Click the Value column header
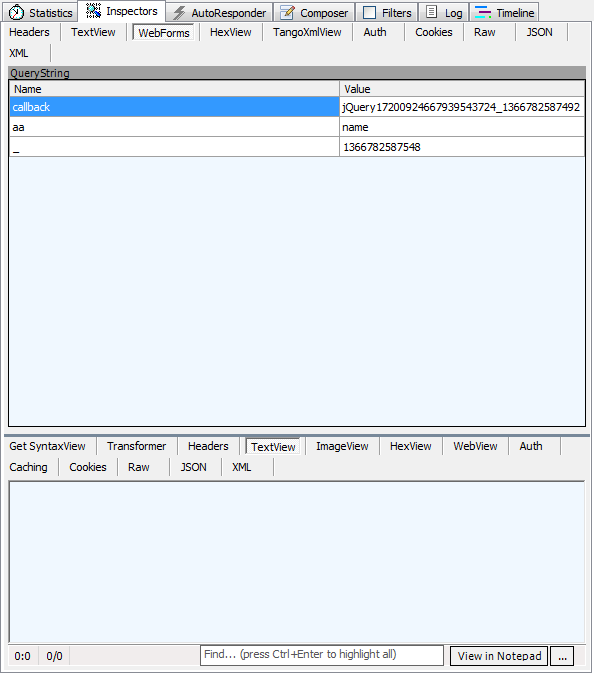 (462, 89)
